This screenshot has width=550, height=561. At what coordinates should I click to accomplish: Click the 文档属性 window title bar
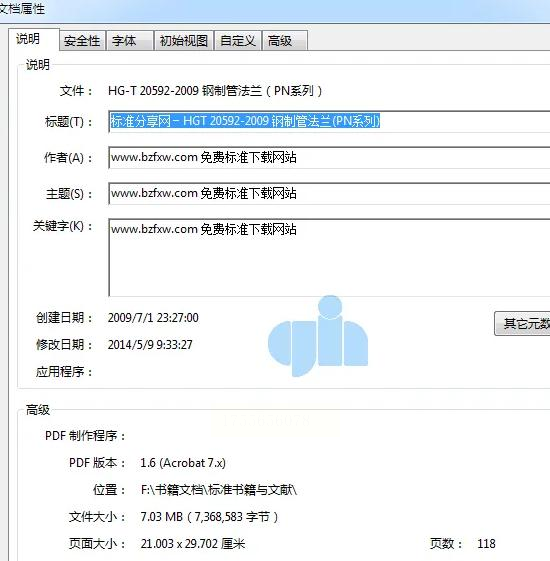click(275, 10)
